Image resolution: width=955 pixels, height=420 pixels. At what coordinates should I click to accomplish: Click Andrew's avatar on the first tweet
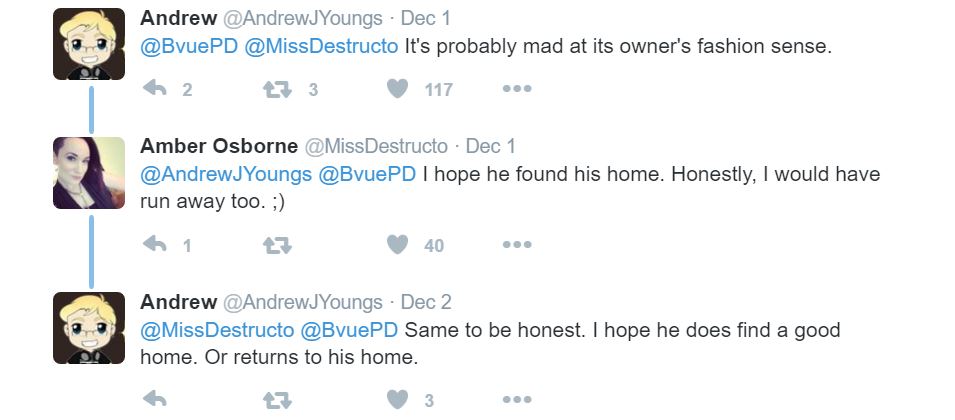pyautogui.click(x=89, y=44)
